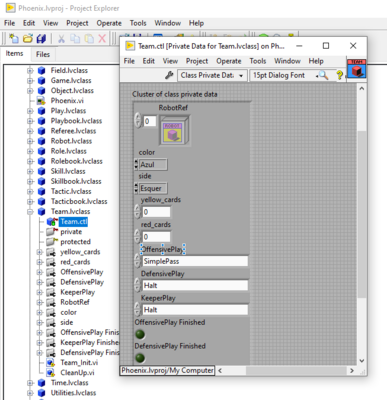Click the Save All toolbar icon

41,38
